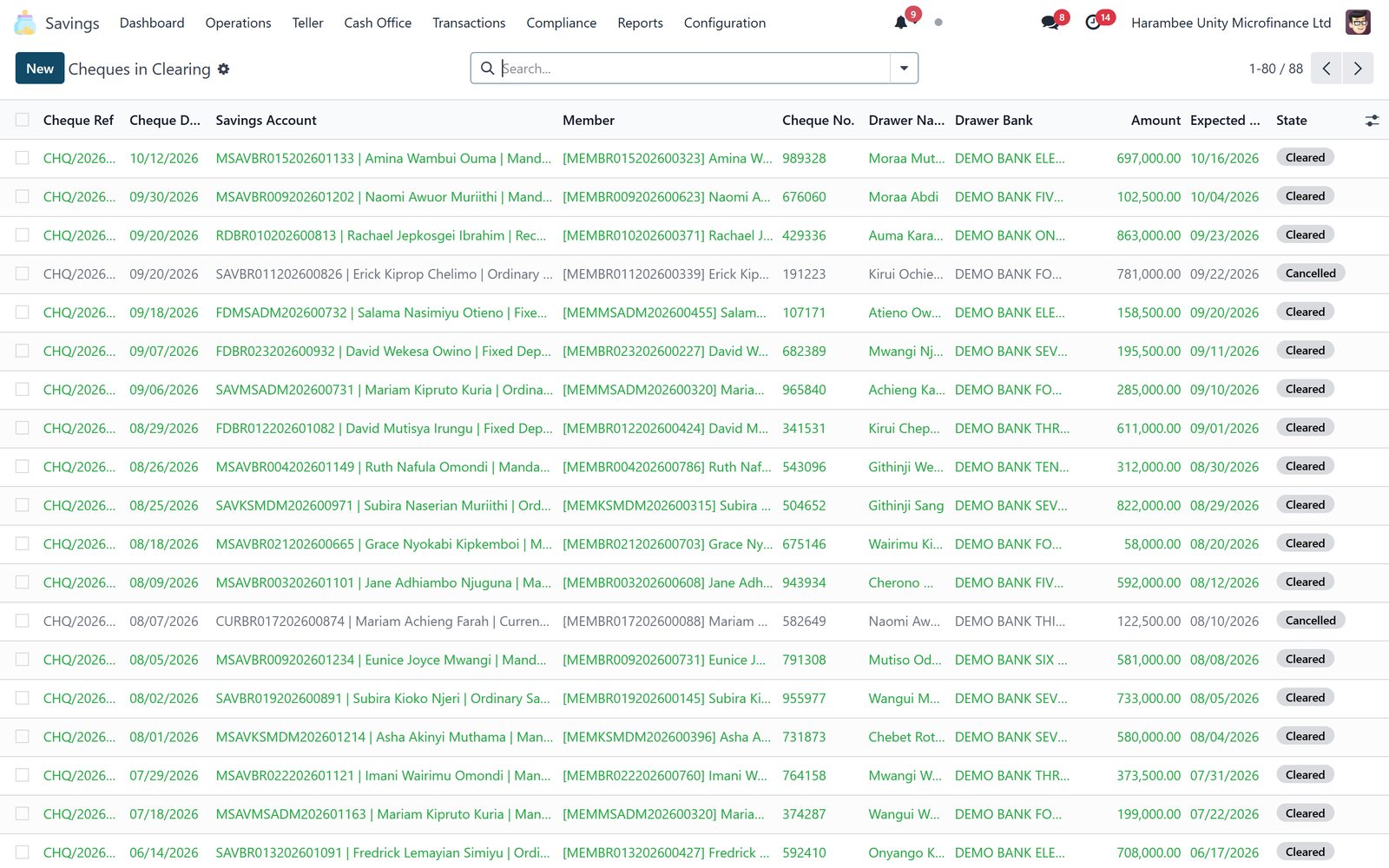Open the Amina Wambui Ouma savings account link
The height and width of the screenshot is (868, 1389).
click(383, 159)
